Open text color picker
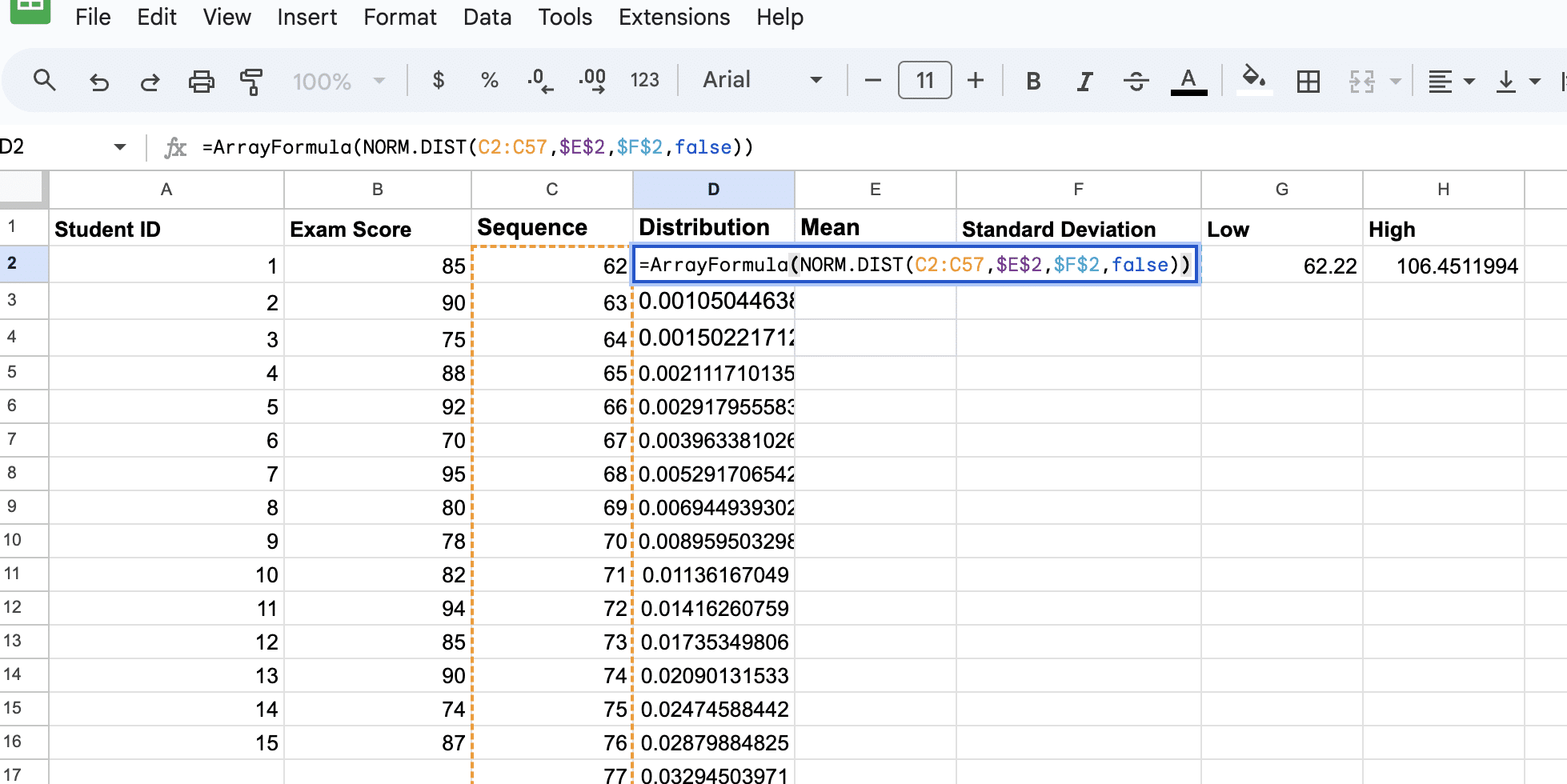1567x784 pixels. [x=1188, y=81]
